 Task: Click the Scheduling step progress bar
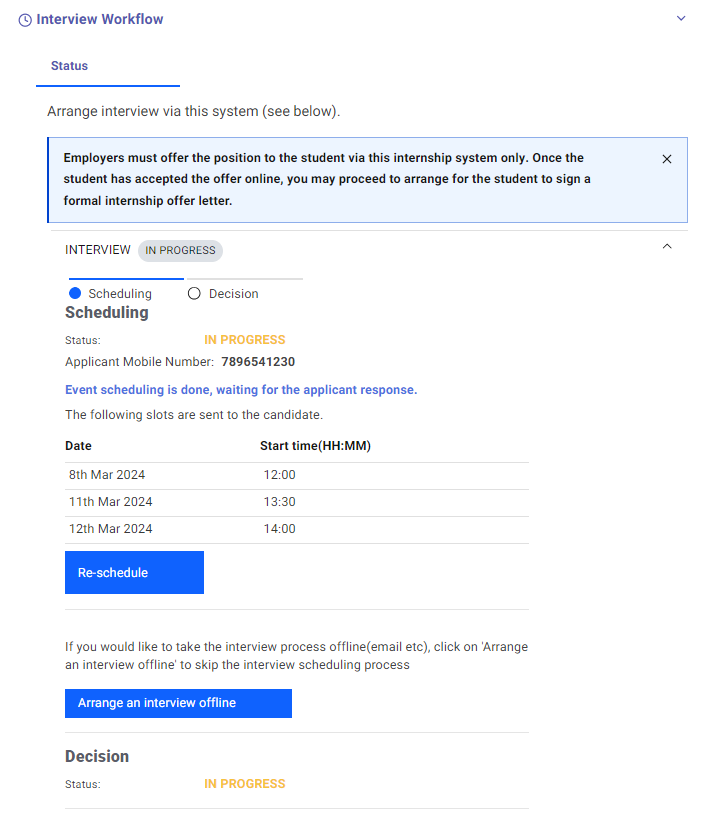[126, 278]
